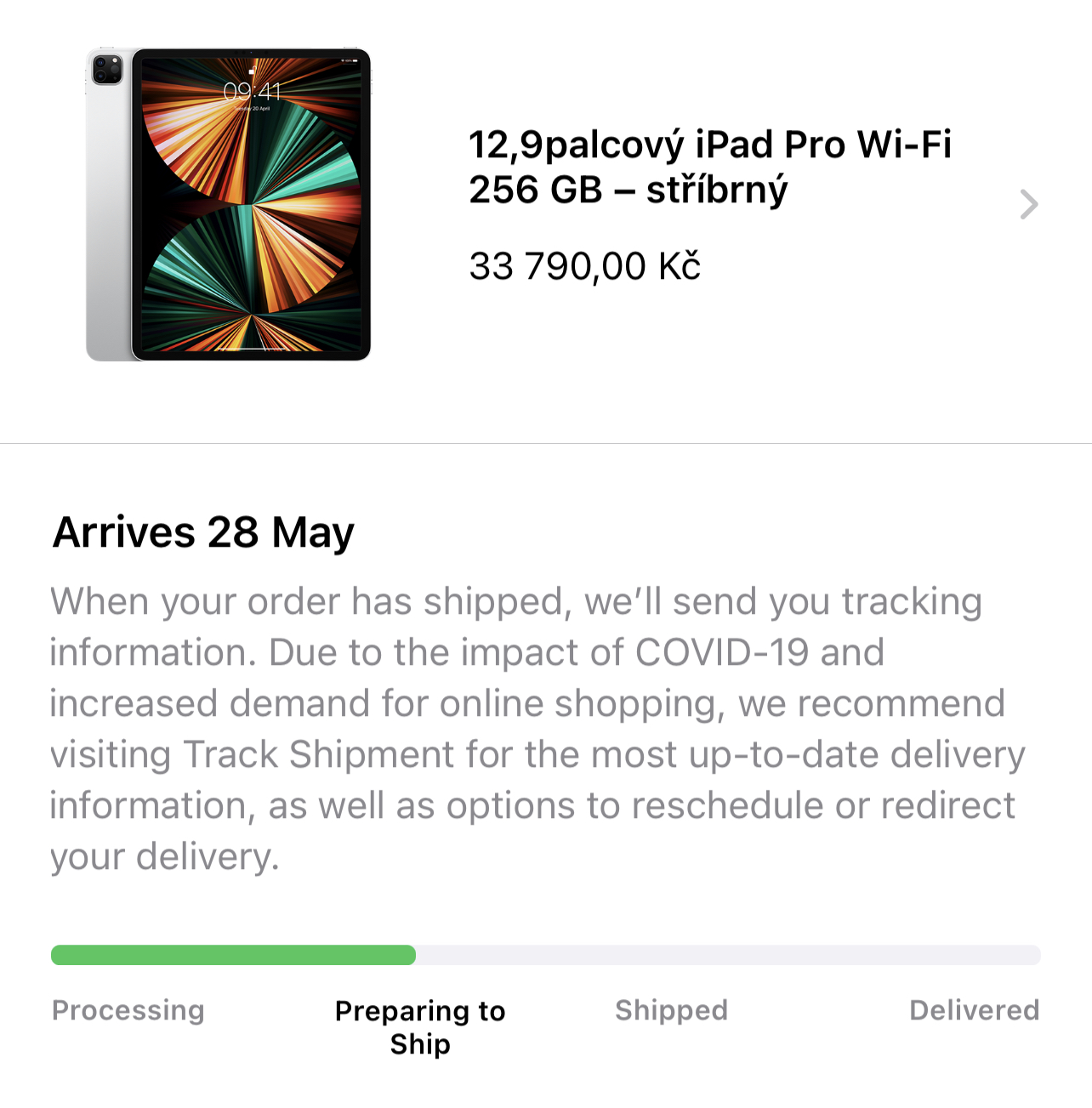The height and width of the screenshot is (1108, 1092).
Task: Select the Shipped status step
Action: tap(672, 1010)
